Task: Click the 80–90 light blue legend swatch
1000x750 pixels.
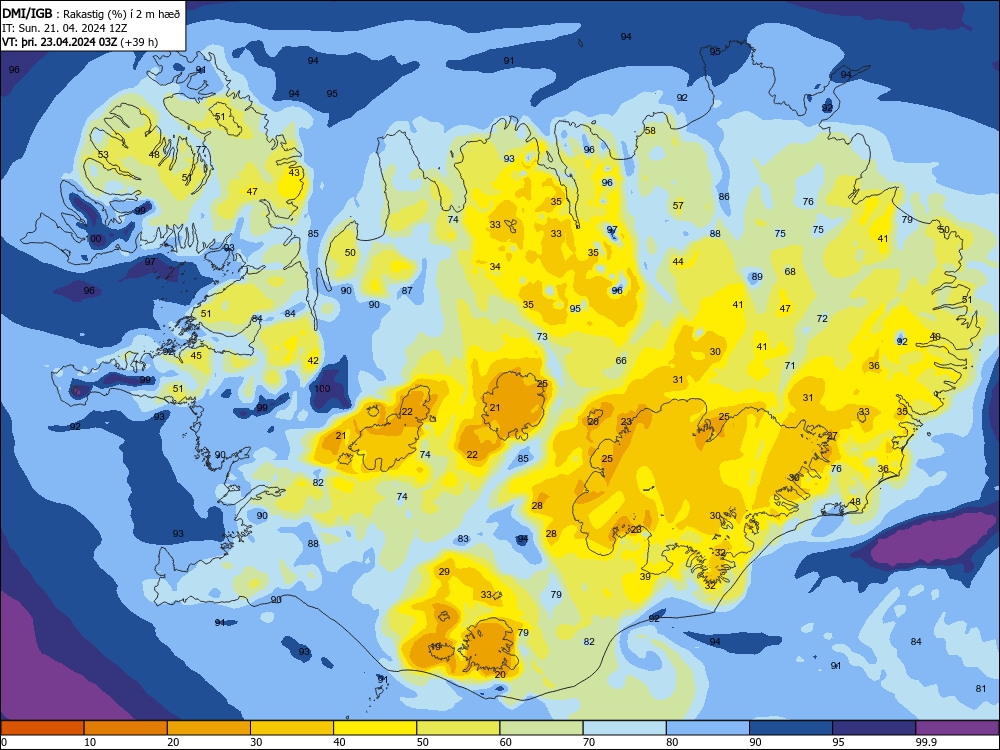Action: click(x=708, y=728)
